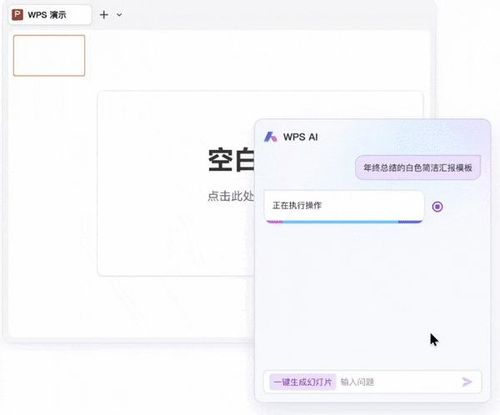Send the message with arrow icon
Image resolution: width=500 pixels, height=415 pixels.
[467, 382]
